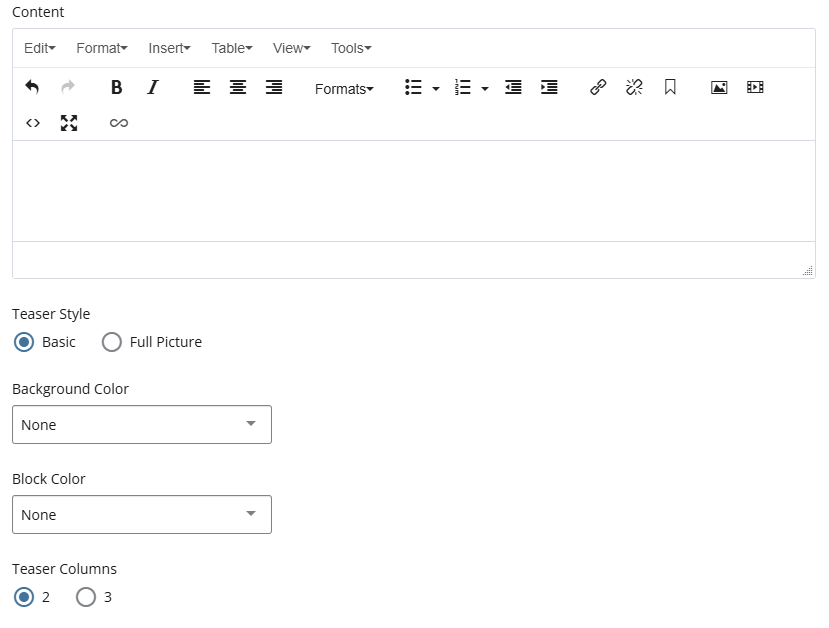Open the Background Color dropdown
This screenshot has width=829, height=628.
click(x=142, y=425)
